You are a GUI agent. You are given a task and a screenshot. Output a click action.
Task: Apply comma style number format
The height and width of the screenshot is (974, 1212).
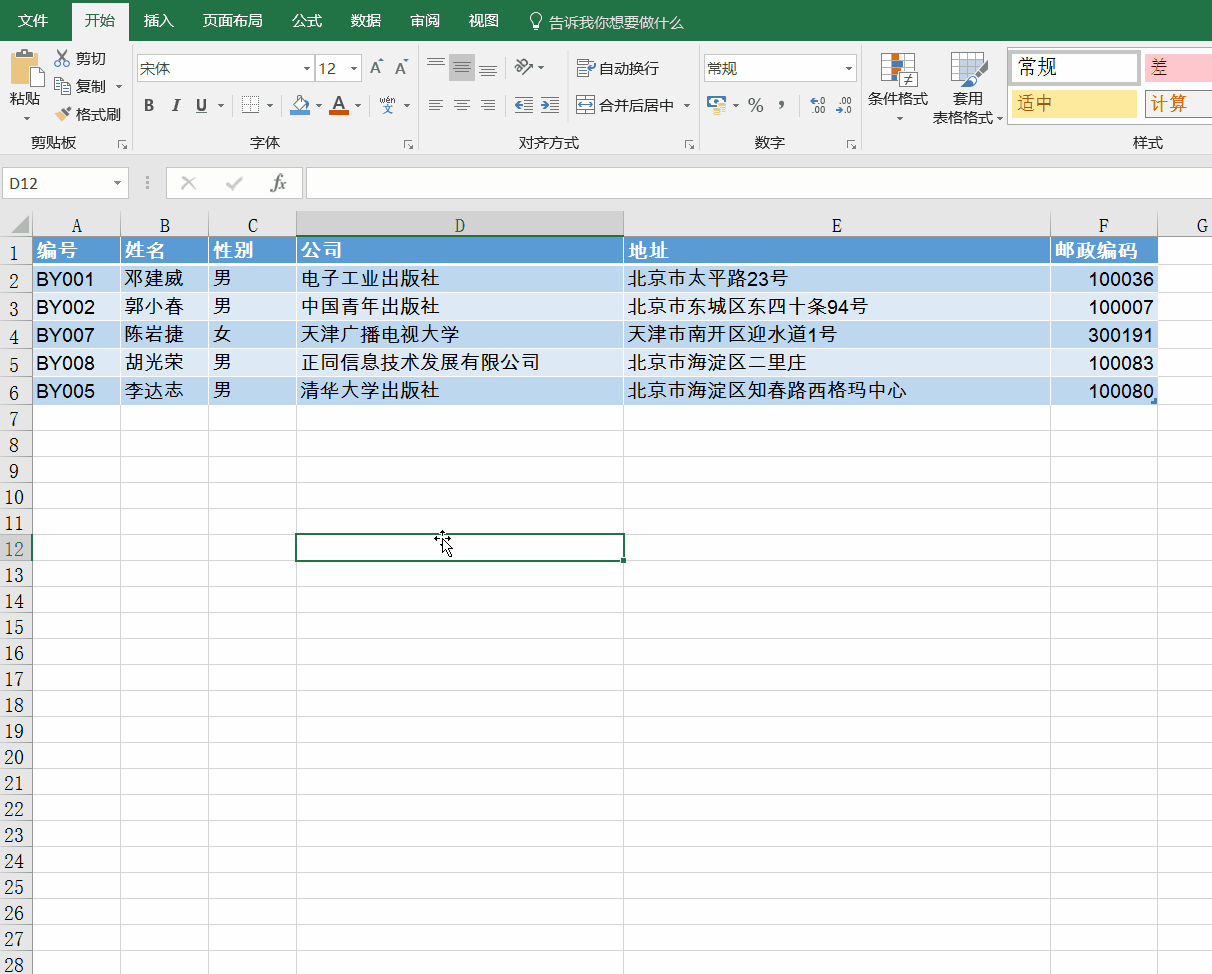pyautogui.click(x=781, y=105)
